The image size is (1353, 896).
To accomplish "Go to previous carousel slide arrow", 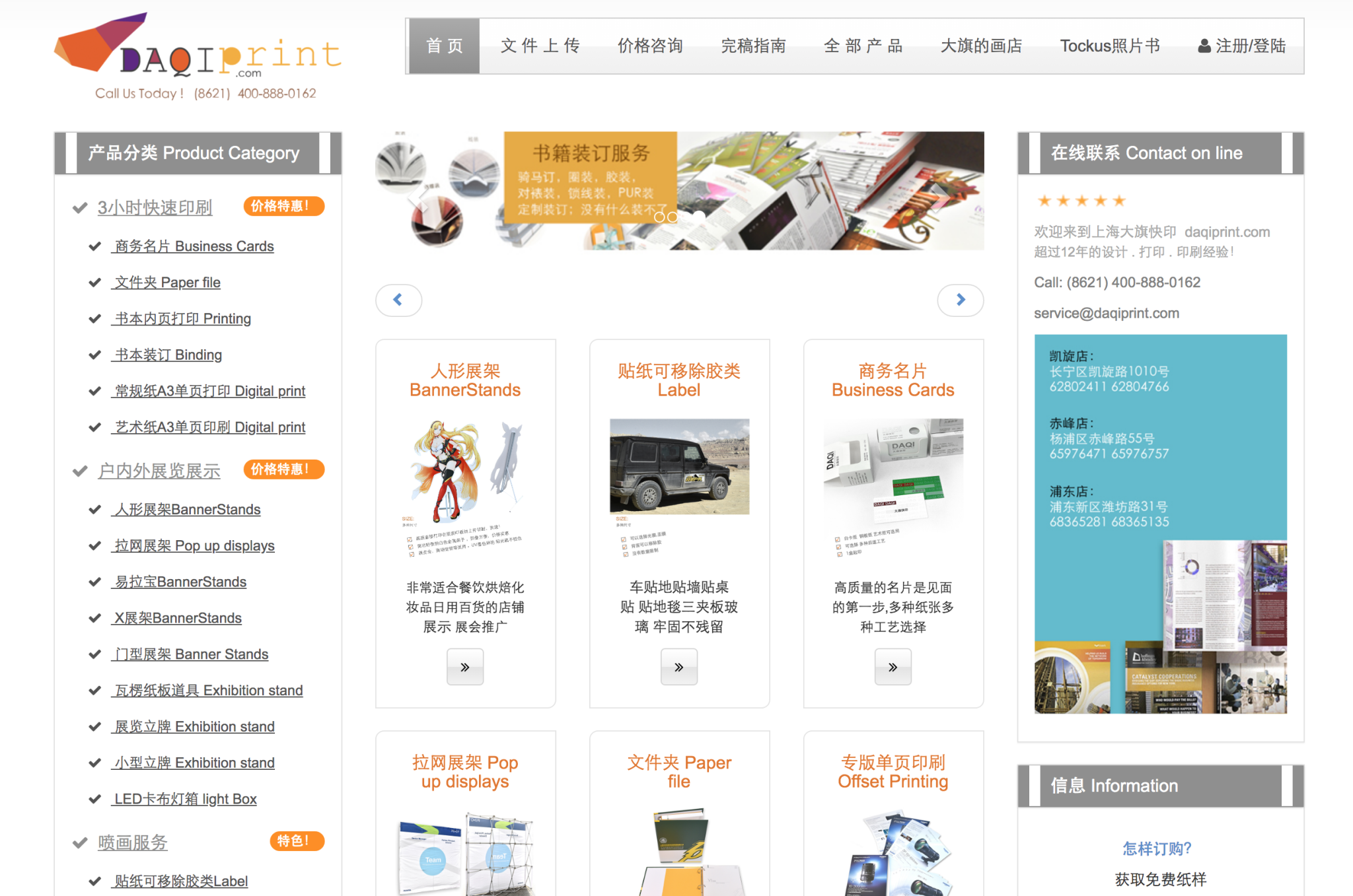I will [x=398, y=300].
